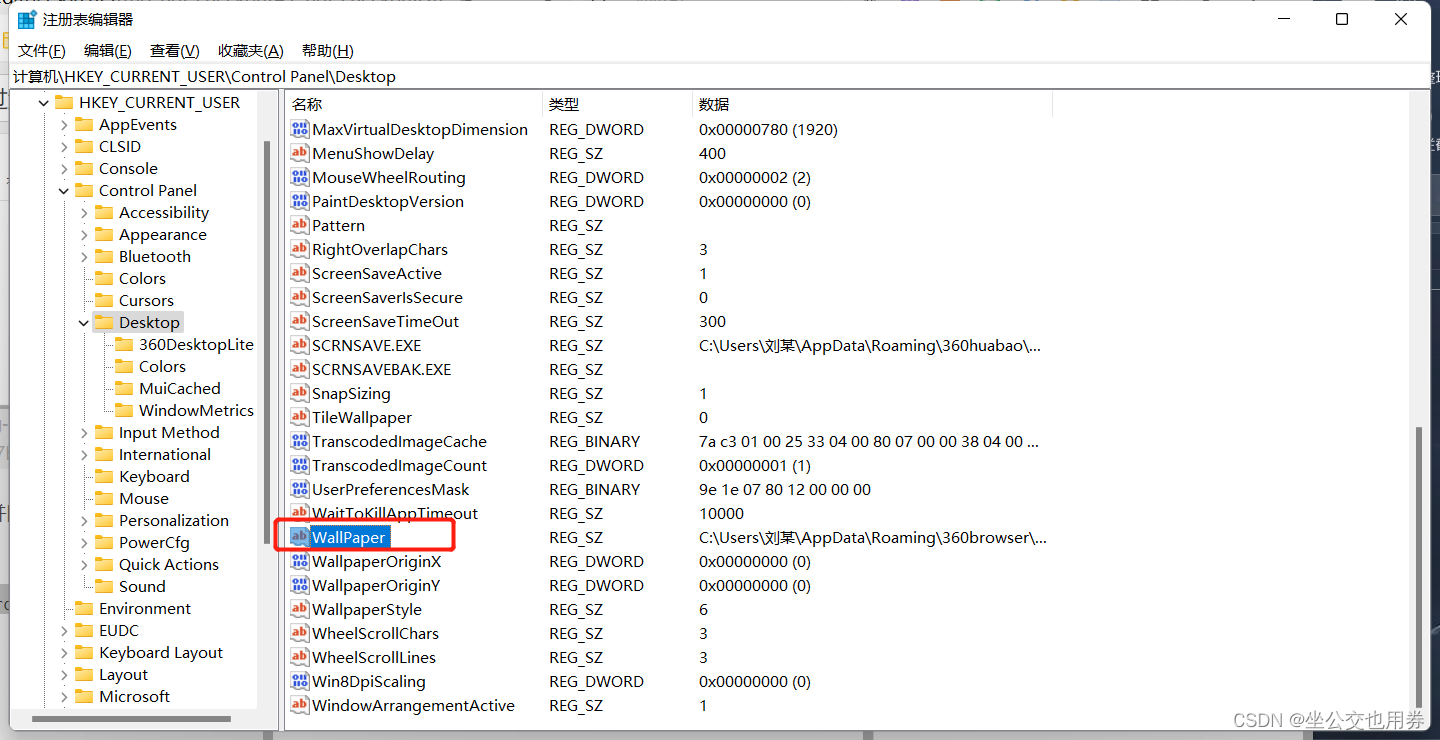Select the Quick Actions key
The width and height of the screenshot is (1440, 740).
click(x=169, y=564)
